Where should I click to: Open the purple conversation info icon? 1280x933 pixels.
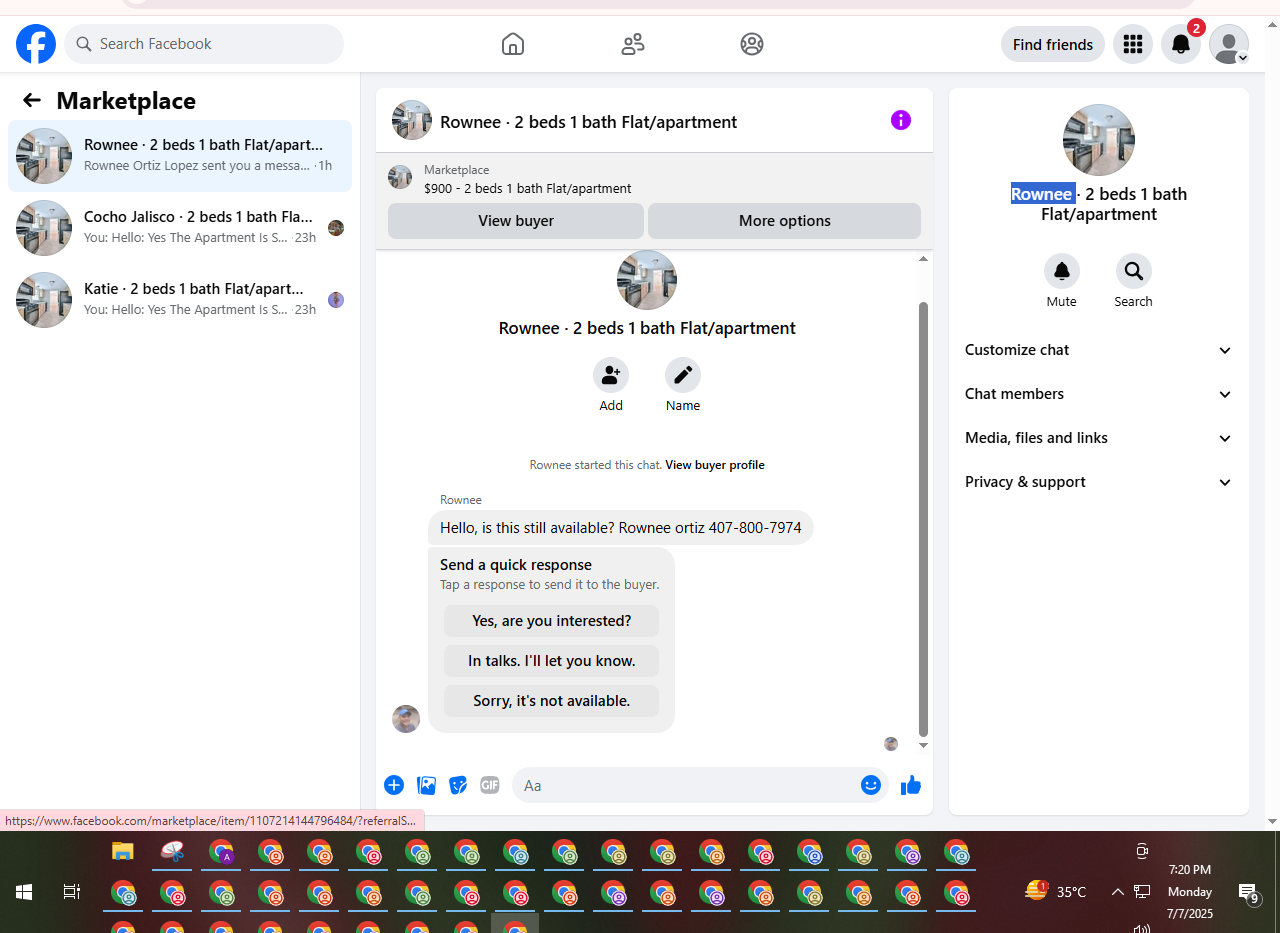[901, 120]
